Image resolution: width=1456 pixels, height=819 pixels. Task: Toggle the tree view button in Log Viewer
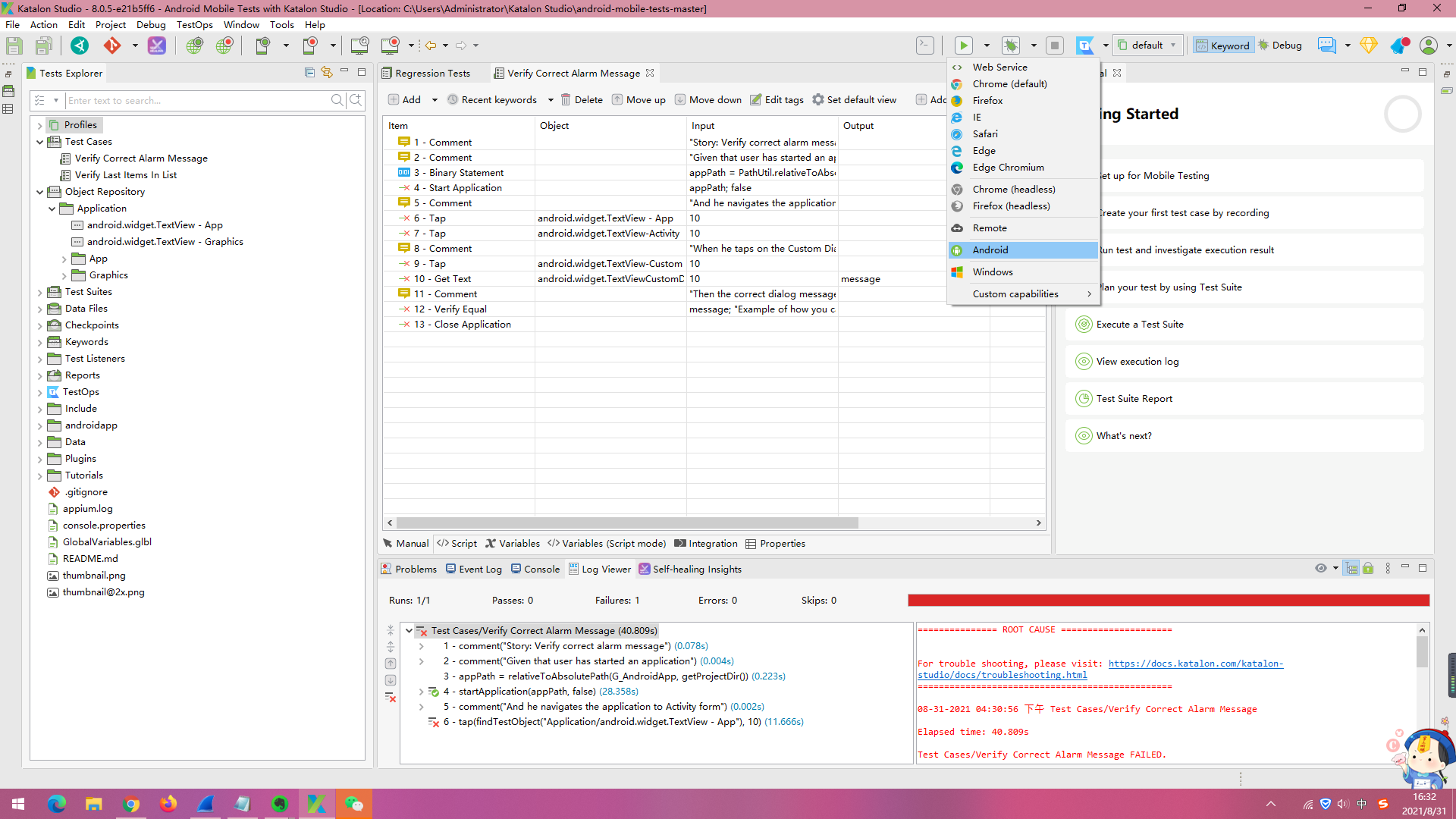point(1351,569)
